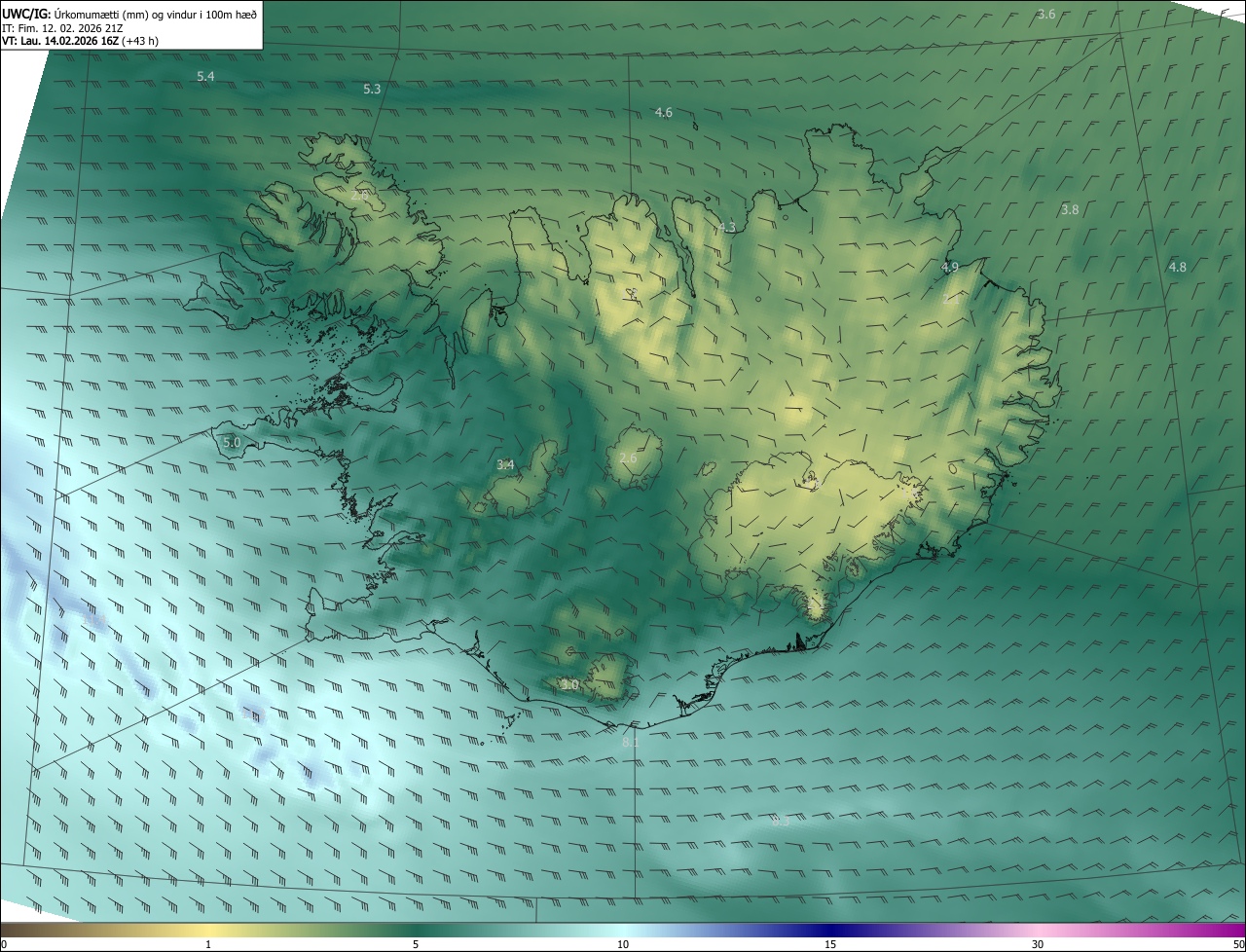Viewport: 1246px width, 952px height.
Task: Click the 4.9 value label
Action: click(950, 267)
